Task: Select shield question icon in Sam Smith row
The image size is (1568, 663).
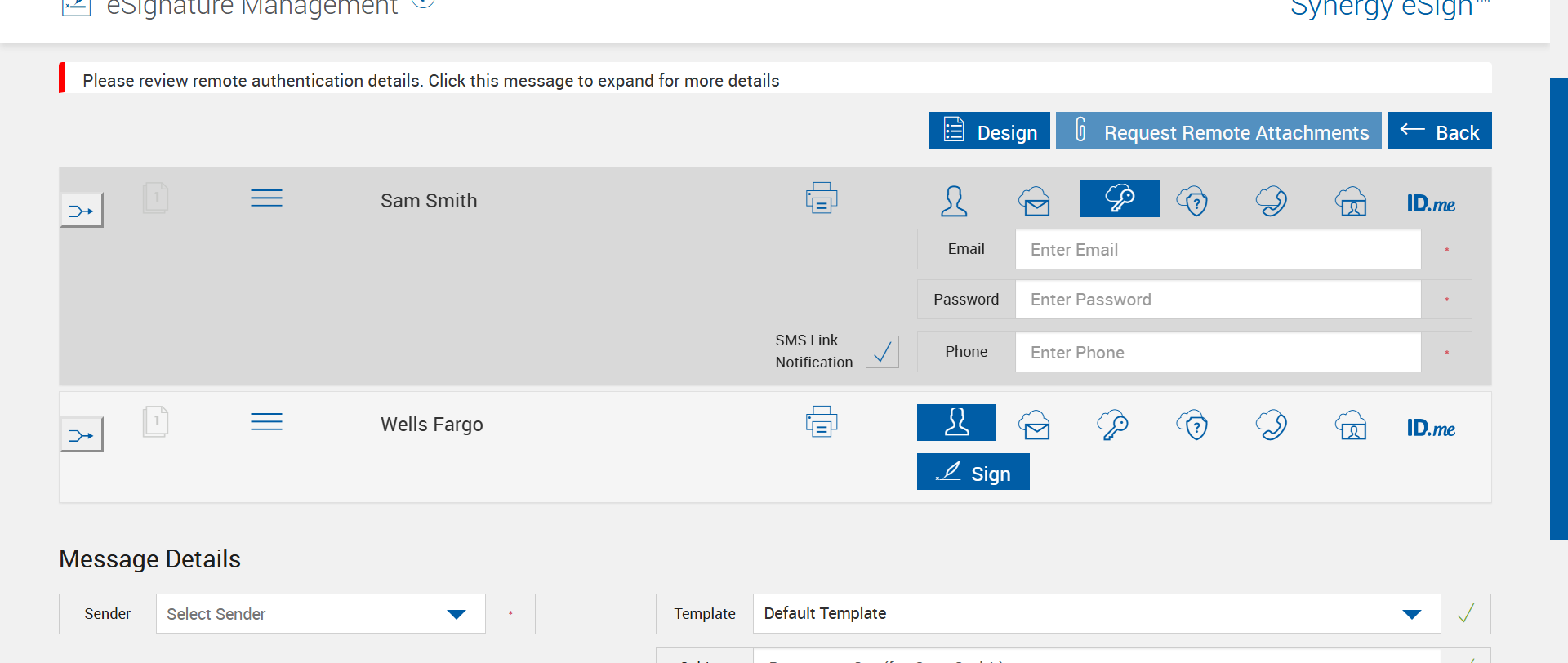Action: pyautogui.click(x=1192, y=201)
